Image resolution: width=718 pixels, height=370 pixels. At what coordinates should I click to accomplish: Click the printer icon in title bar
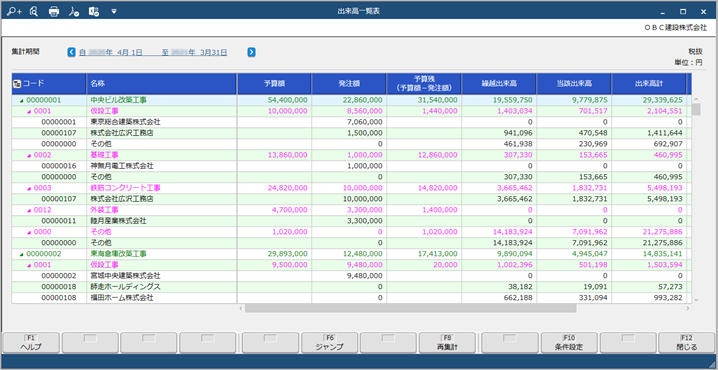(54, 11)
